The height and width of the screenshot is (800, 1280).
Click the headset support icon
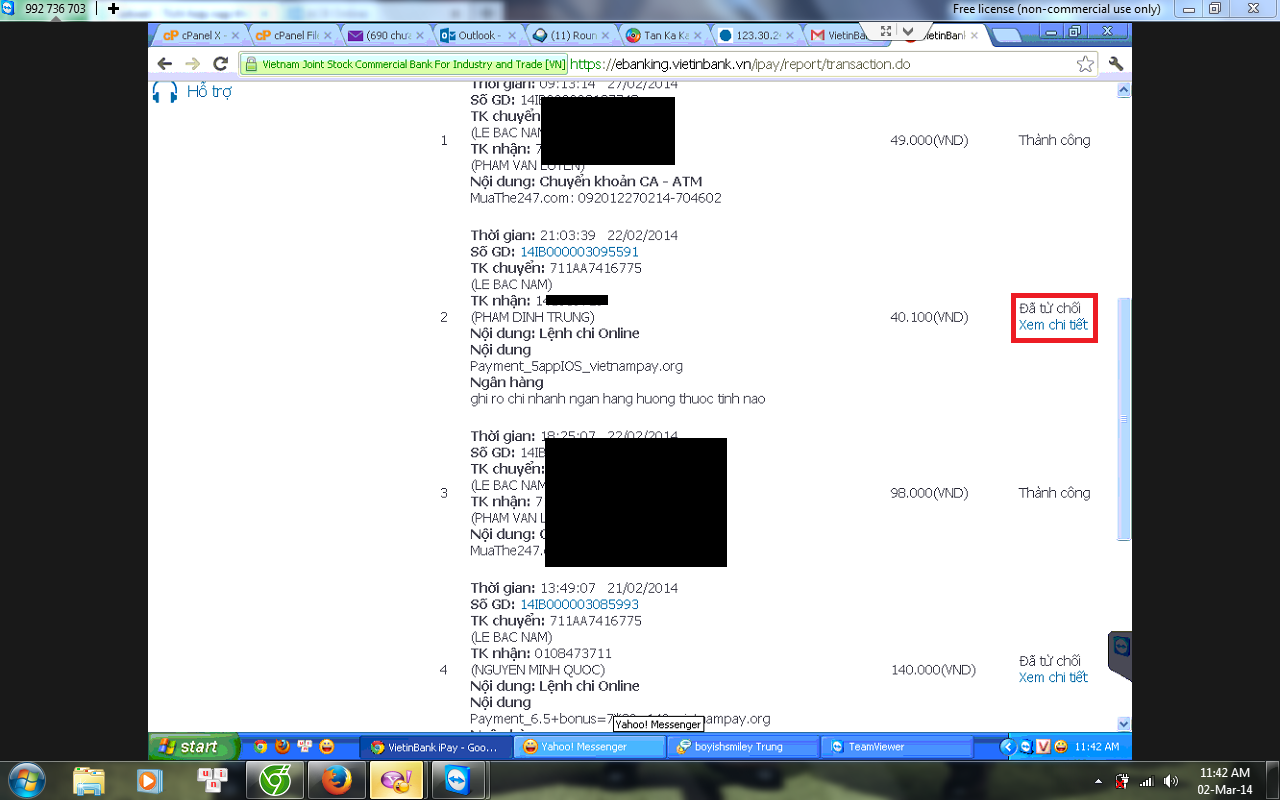click(164, 92)
